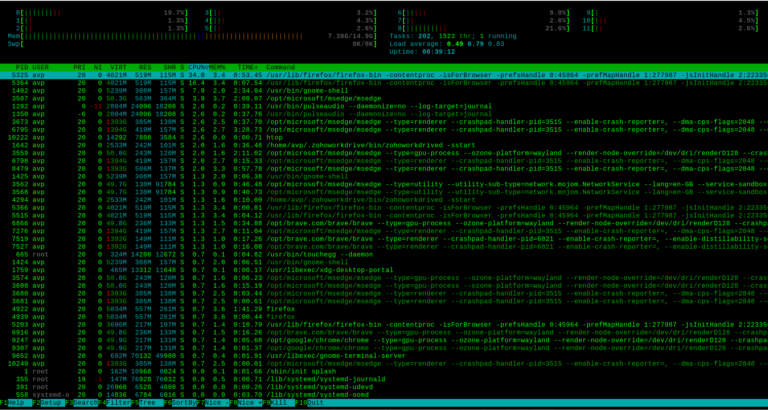Select gnome-terminal-server row PID 9652
The height and width of the screenshot is (410, 768).
[x=384, y=356]
